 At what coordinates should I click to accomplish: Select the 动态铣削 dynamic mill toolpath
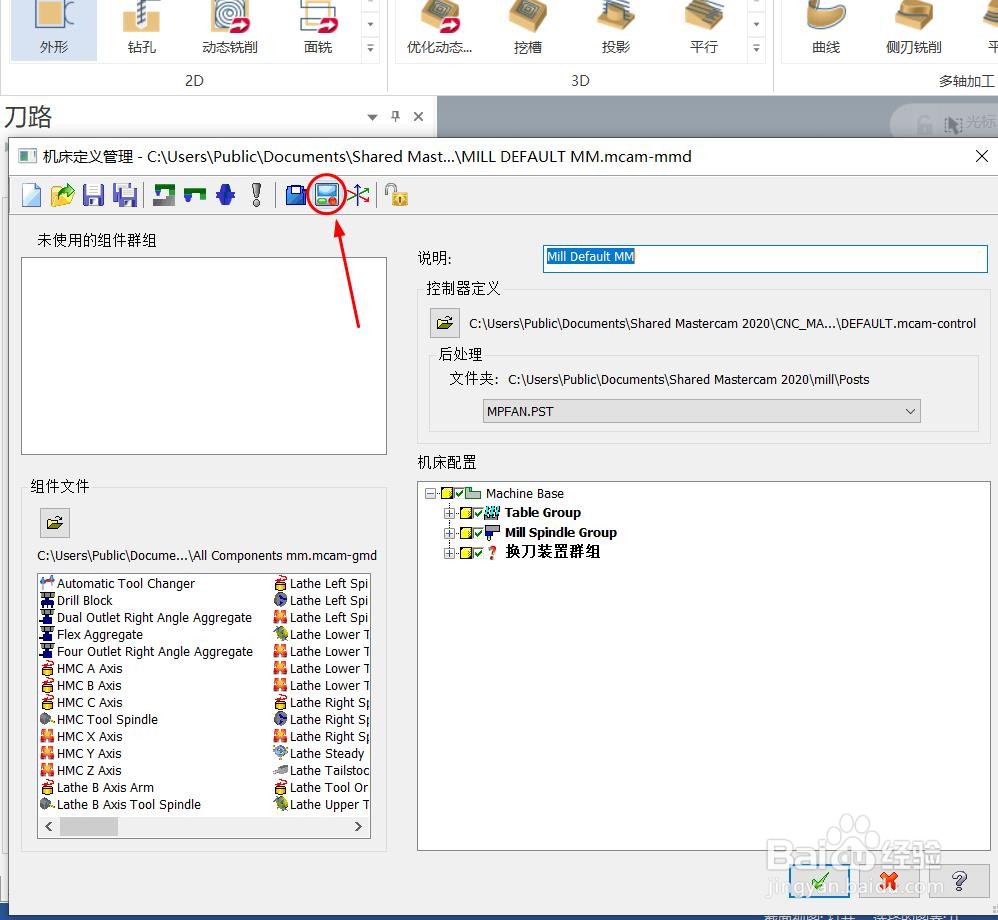tap(230, 30)
